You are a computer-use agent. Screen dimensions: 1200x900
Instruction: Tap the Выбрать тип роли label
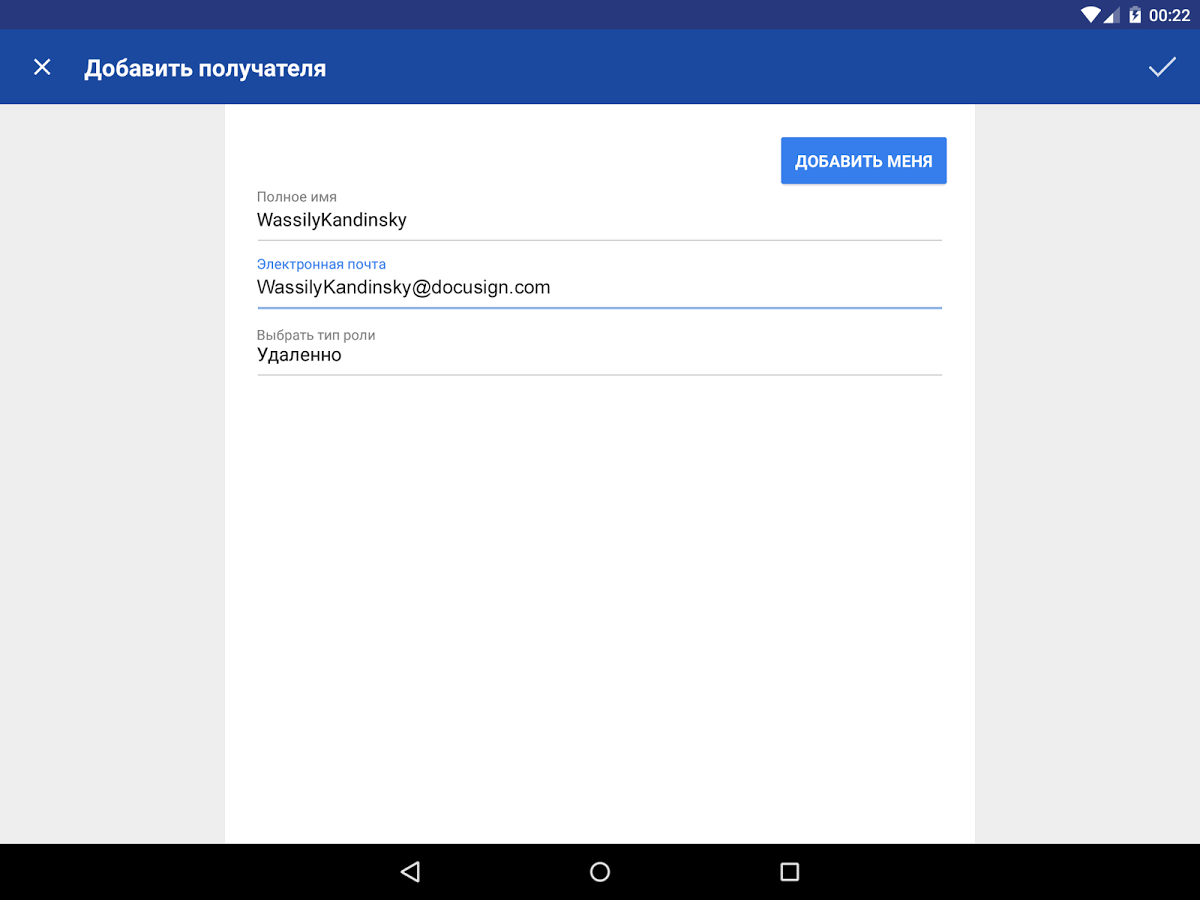pos(316,335)
